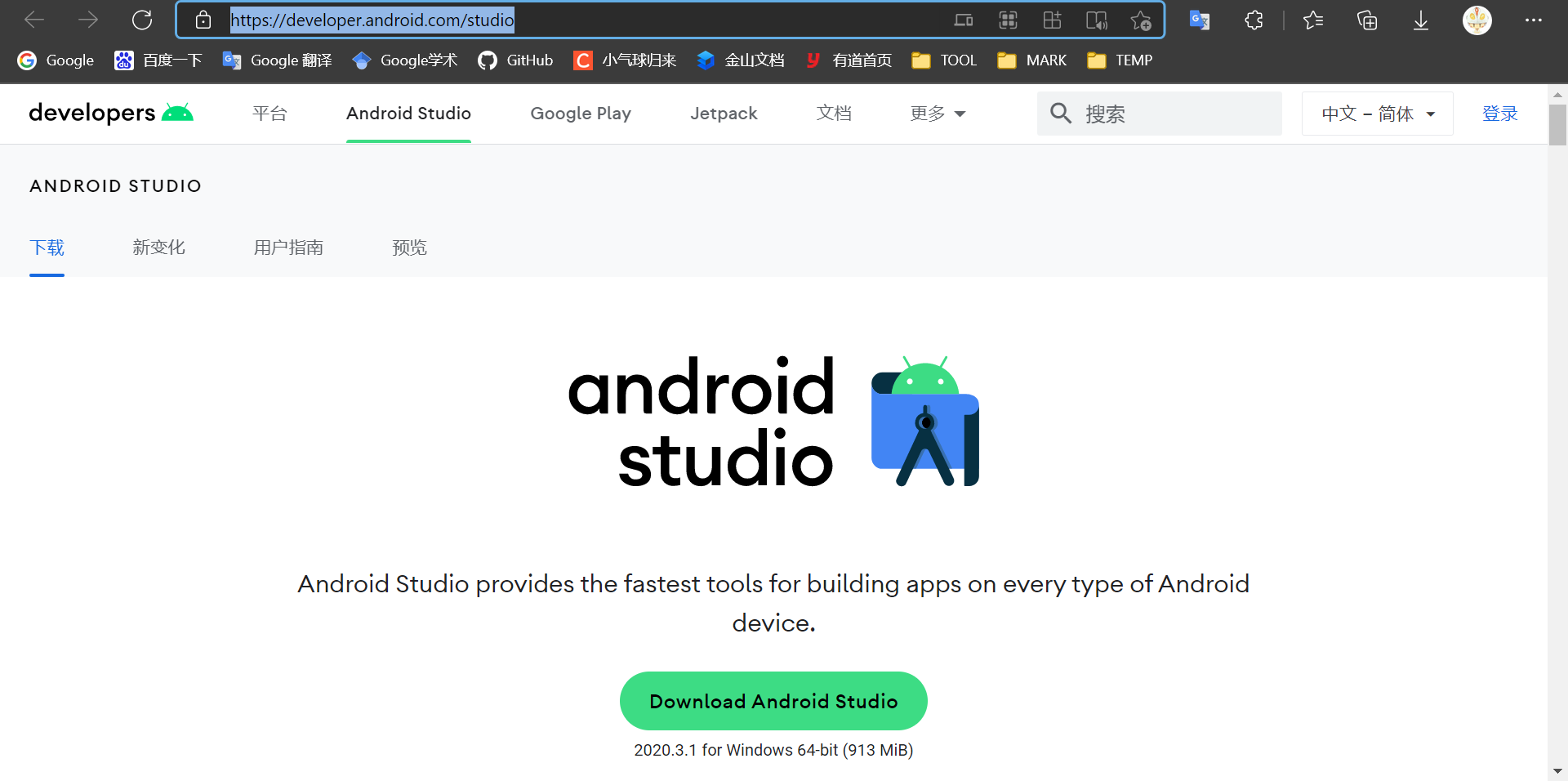The width and height of the screenshot is (1568, 781).
Task: Select the Android Studio navigation tab
Action: coord(408,113)
